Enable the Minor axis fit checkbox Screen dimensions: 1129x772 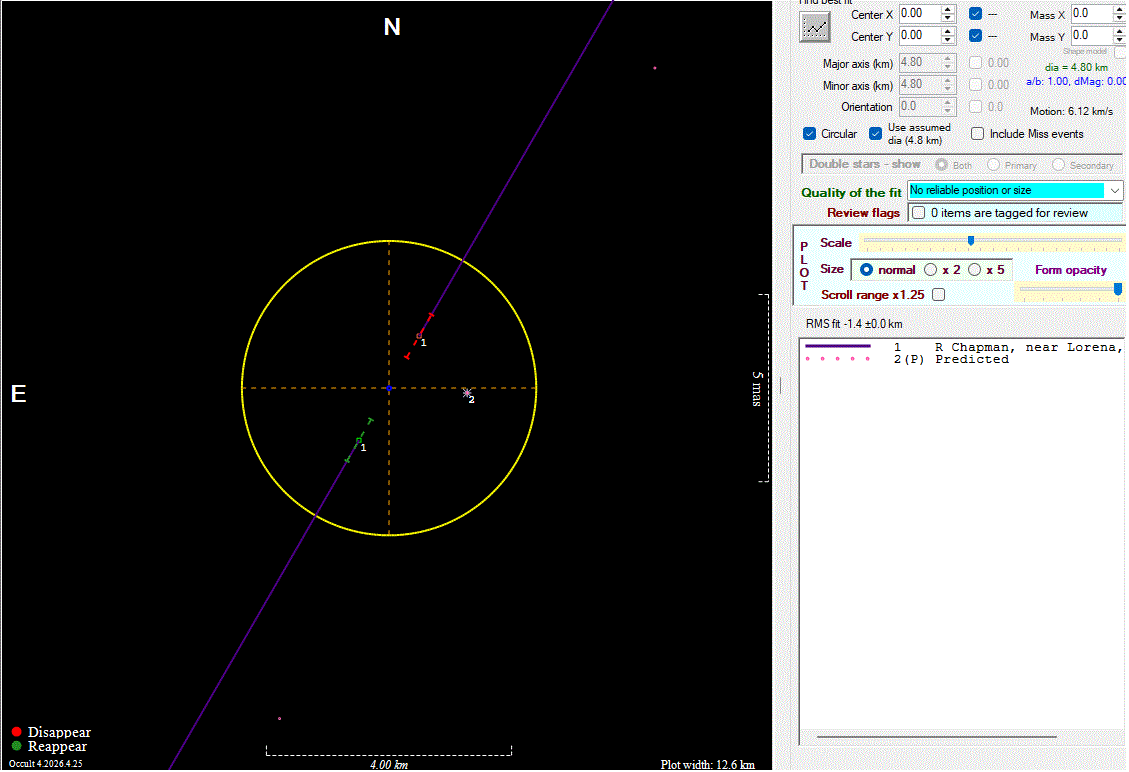[x=975, y=84]
